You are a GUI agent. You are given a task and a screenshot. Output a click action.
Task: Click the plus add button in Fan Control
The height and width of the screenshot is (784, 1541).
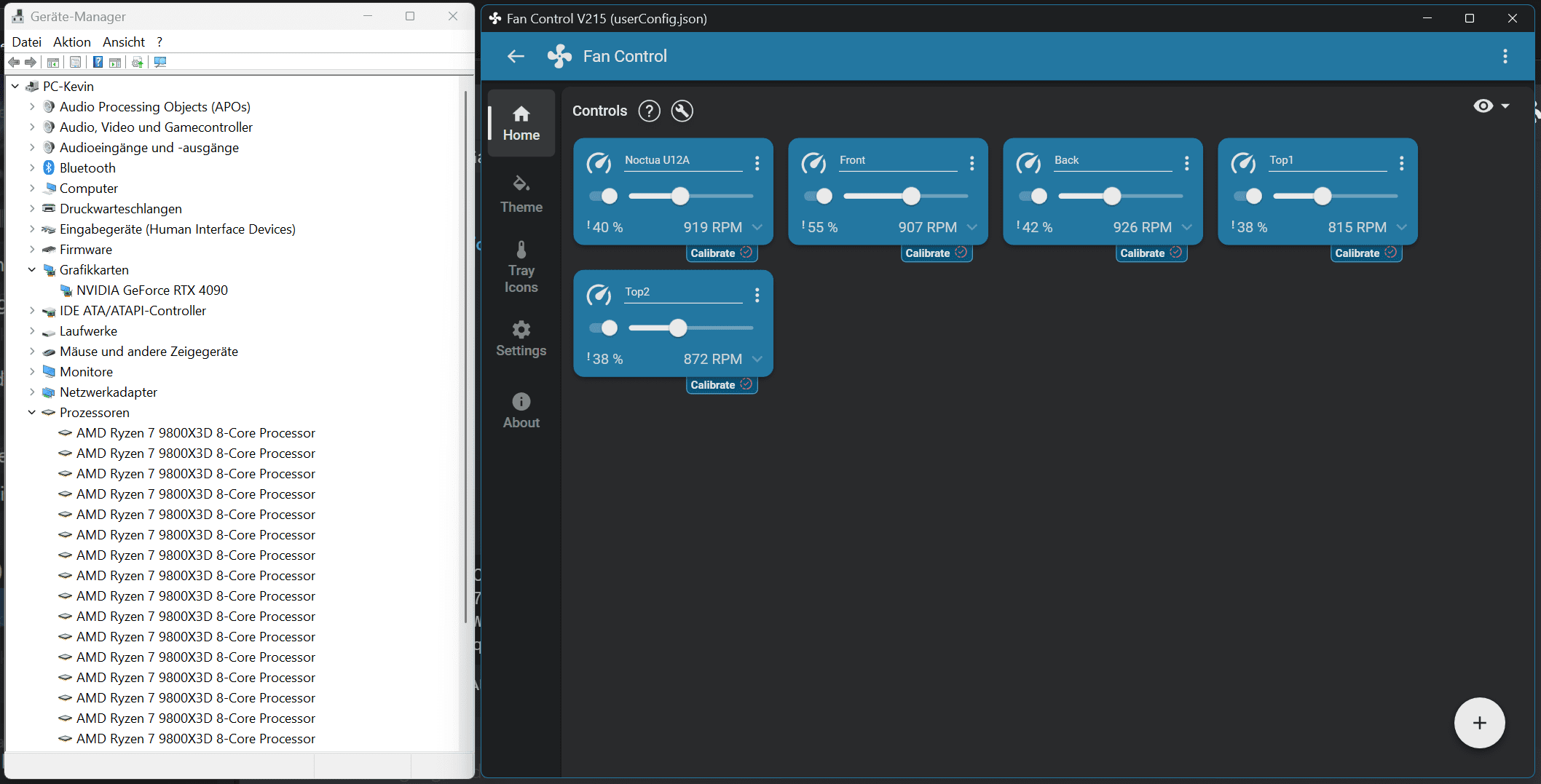pyautogui.click(x=1479, y=723)
